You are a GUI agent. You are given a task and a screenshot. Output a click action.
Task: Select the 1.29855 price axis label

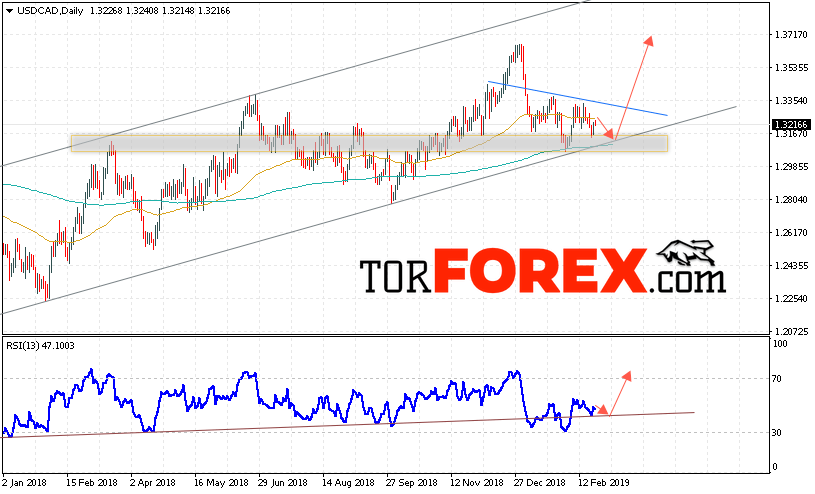pyautogui.click(x=791, y=167)
